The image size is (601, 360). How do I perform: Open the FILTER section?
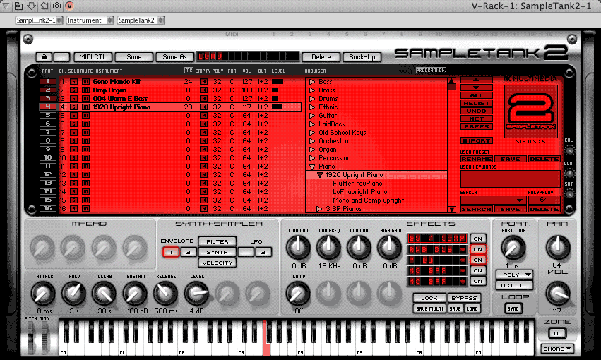click(217, 242)
